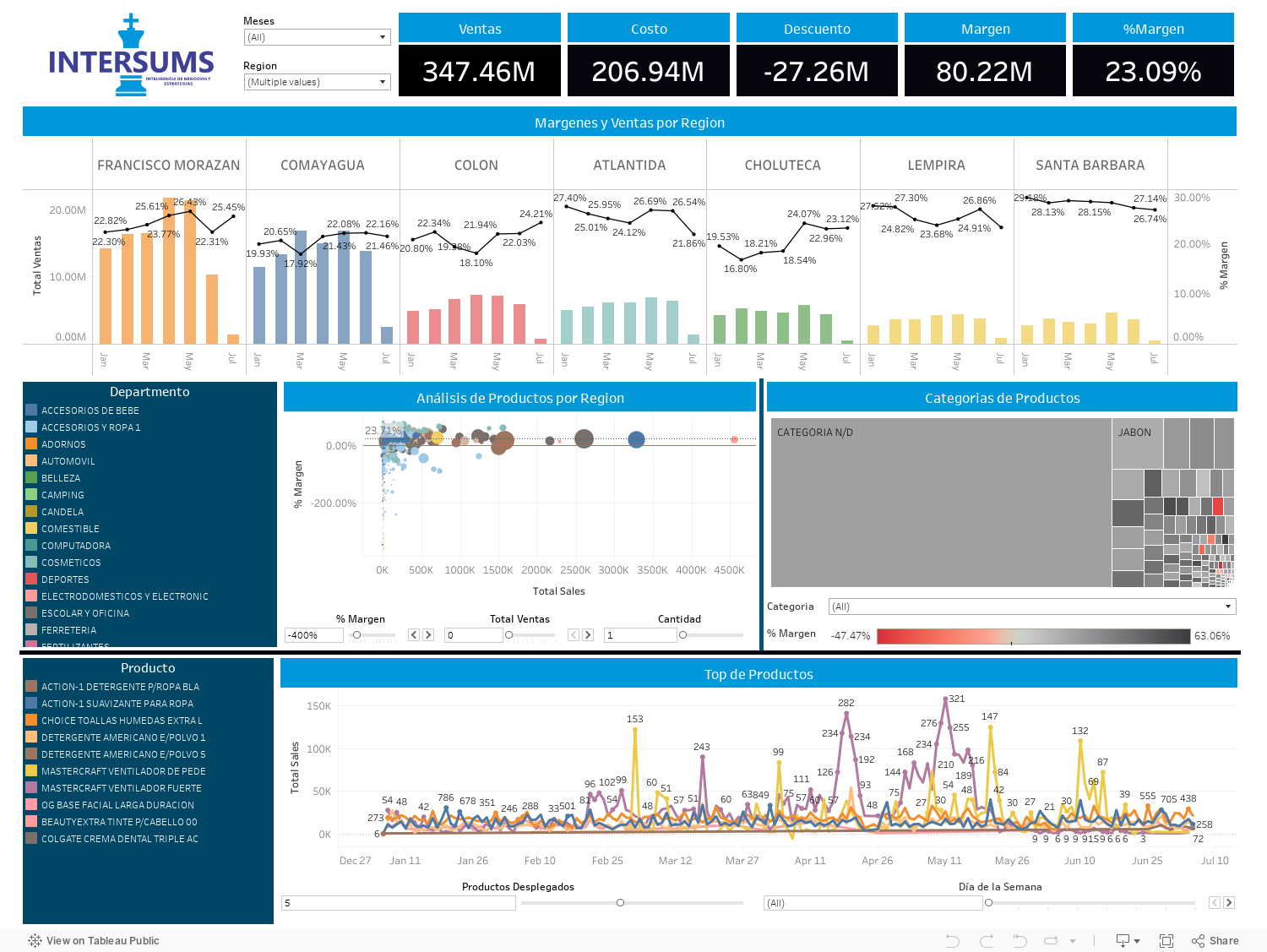Viewport: 1267px width, 952px height.
Task: Step % Margen filter right with the arrow
Action: (428, 634)
